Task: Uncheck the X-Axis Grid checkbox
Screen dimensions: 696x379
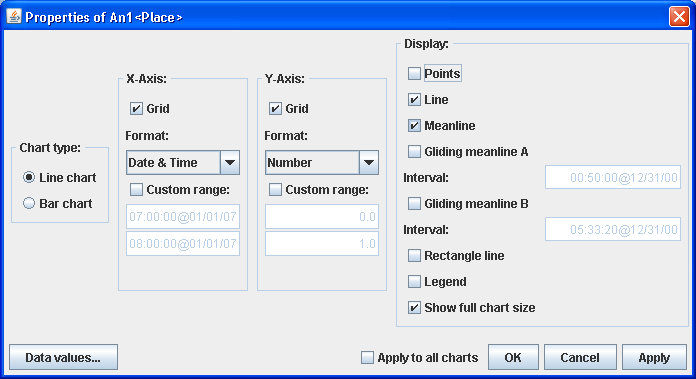Action: click(136, 108)
